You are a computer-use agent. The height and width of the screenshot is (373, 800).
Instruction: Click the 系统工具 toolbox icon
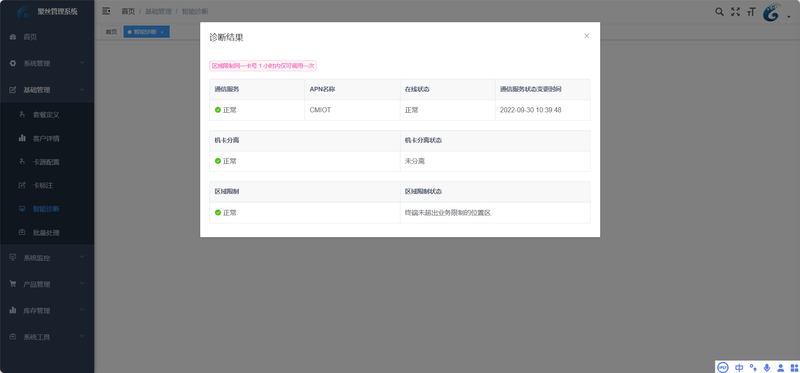coord(13,337)
